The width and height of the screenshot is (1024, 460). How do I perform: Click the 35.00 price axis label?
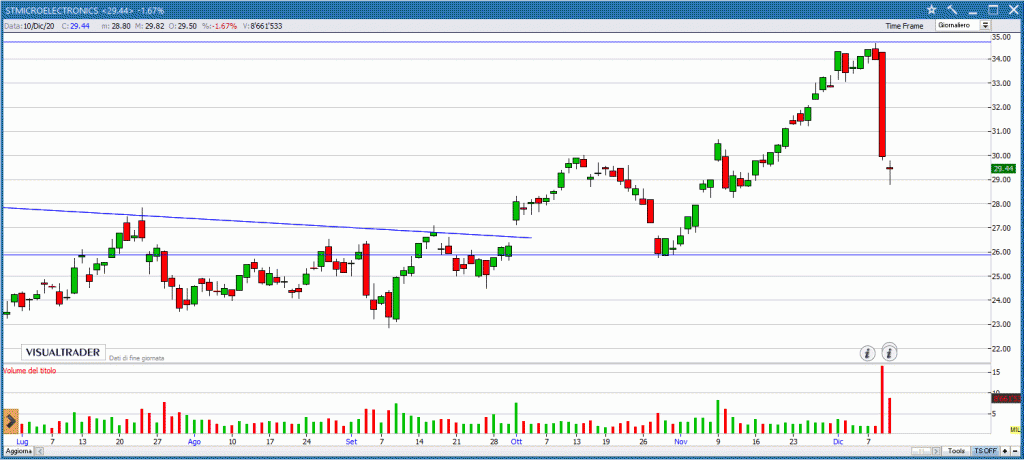(1001, 37)
